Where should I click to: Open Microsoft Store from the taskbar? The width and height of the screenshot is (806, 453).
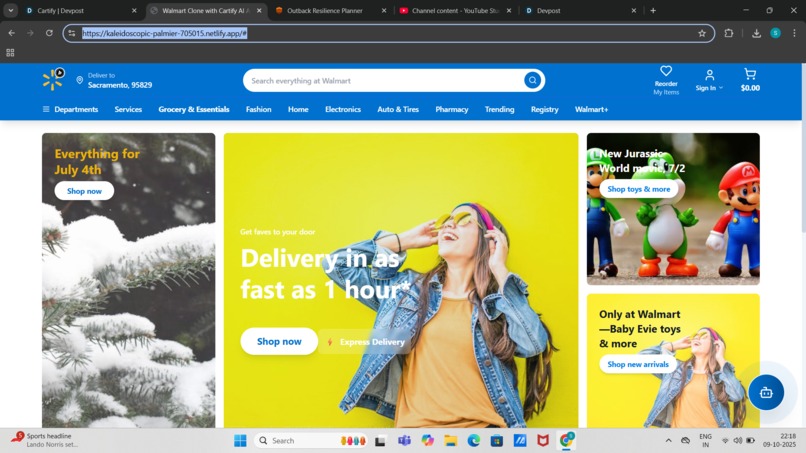pos(497,441)
